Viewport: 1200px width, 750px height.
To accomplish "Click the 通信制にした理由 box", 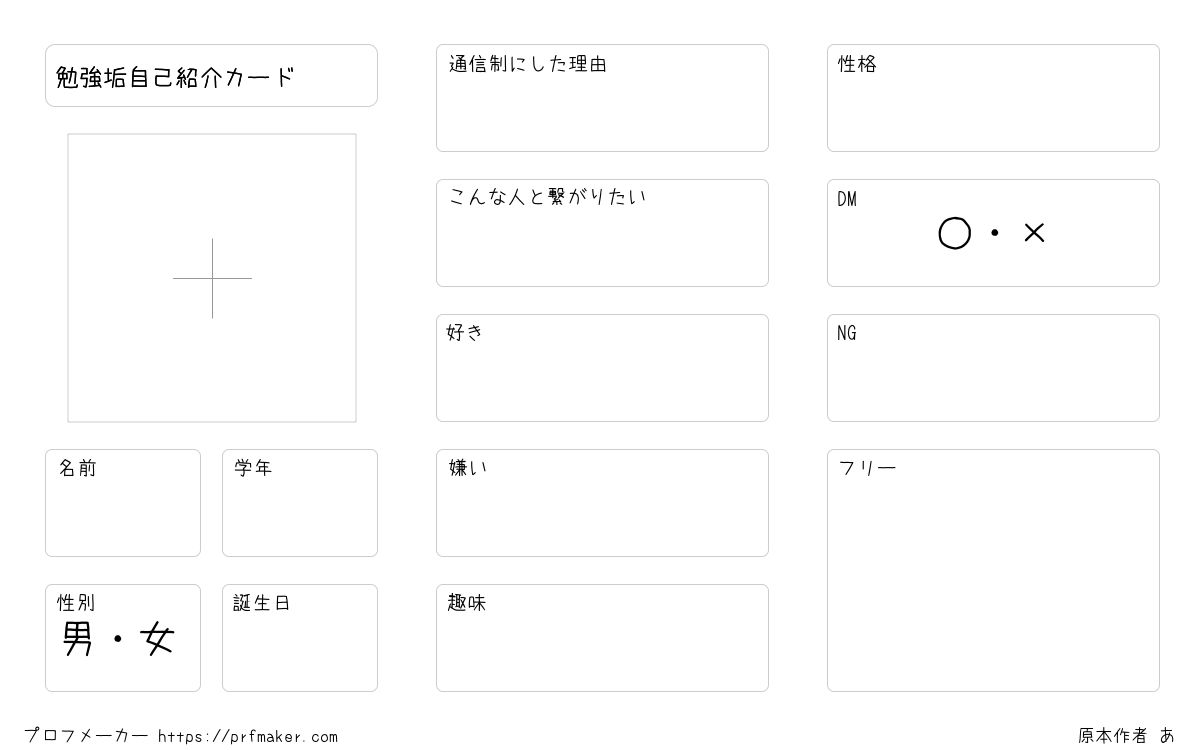I will pyautogui.click(x=602, y=98).
